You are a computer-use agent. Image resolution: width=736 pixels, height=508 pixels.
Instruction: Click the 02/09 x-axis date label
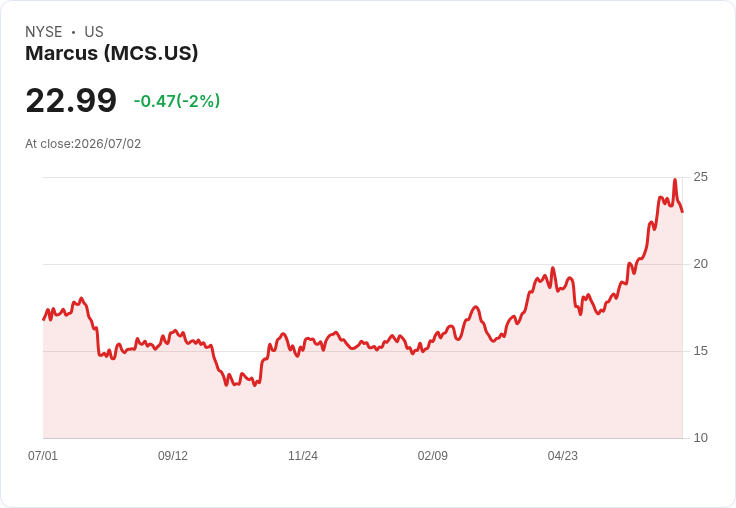click(433, 455)
